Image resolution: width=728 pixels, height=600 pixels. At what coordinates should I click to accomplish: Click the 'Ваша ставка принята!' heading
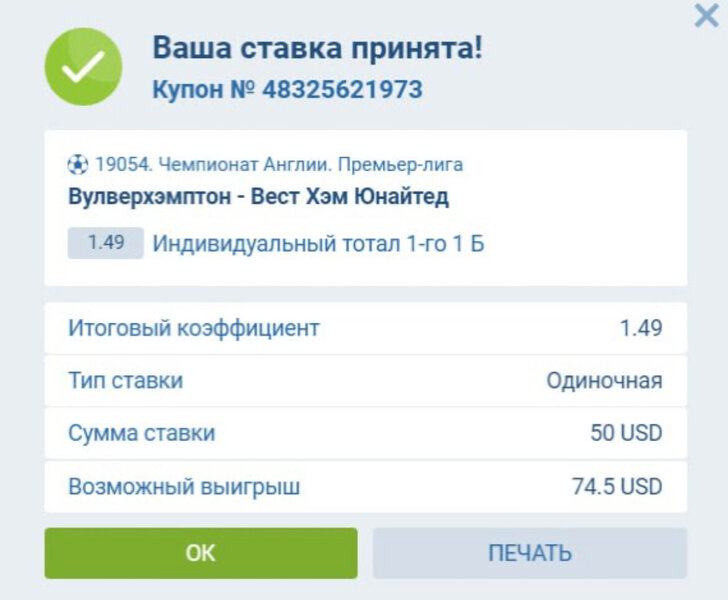coord(317,47)
